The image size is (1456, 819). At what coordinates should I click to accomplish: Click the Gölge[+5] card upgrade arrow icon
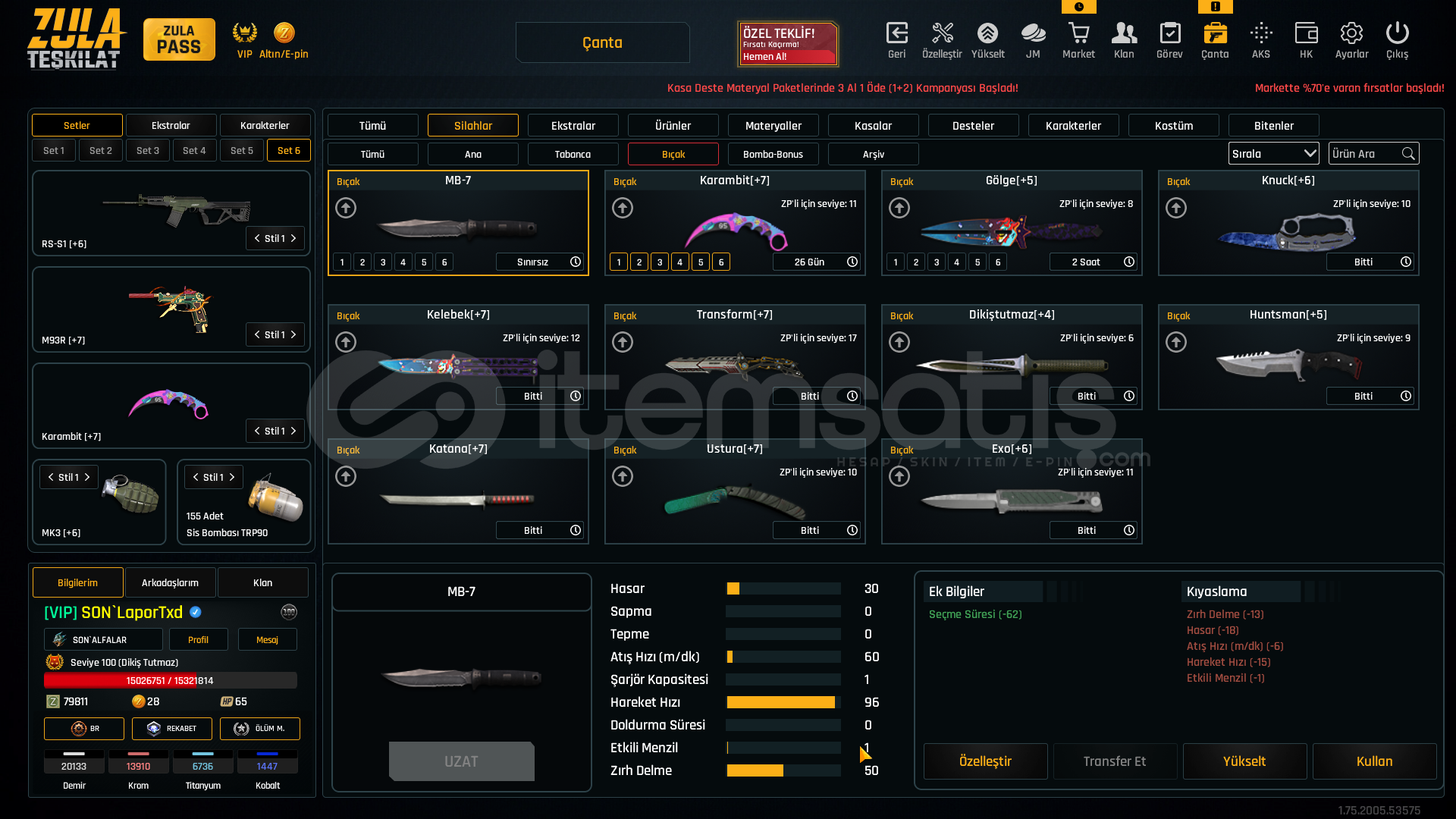tap(899, 208)
